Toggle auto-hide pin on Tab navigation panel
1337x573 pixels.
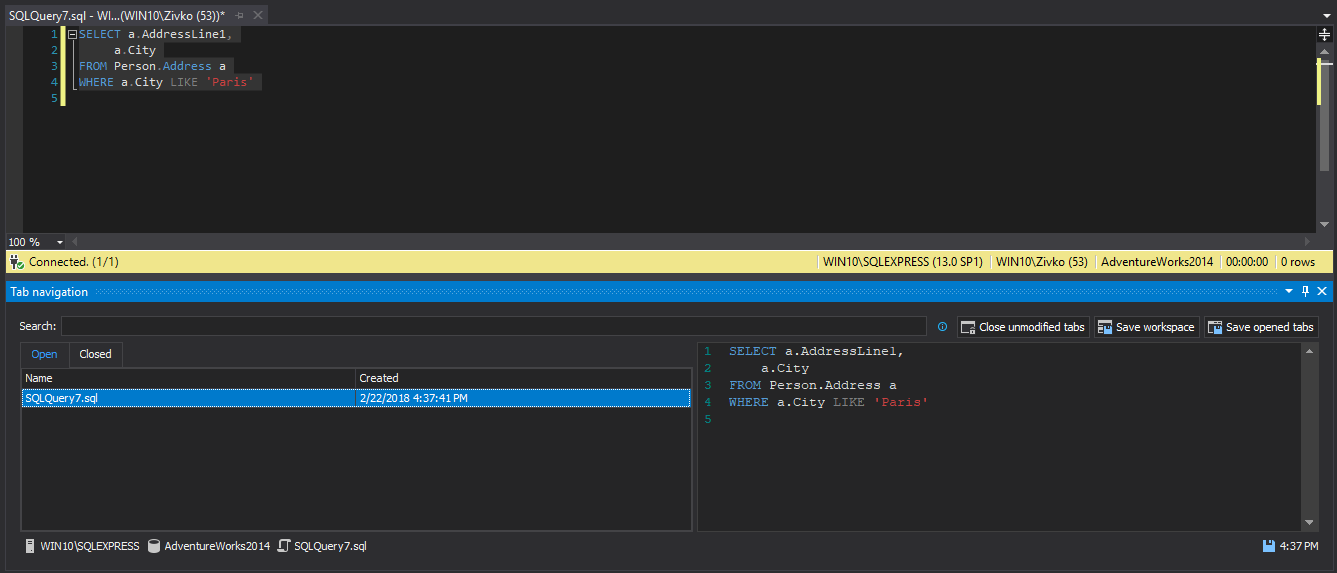(x=1305, y=292)
